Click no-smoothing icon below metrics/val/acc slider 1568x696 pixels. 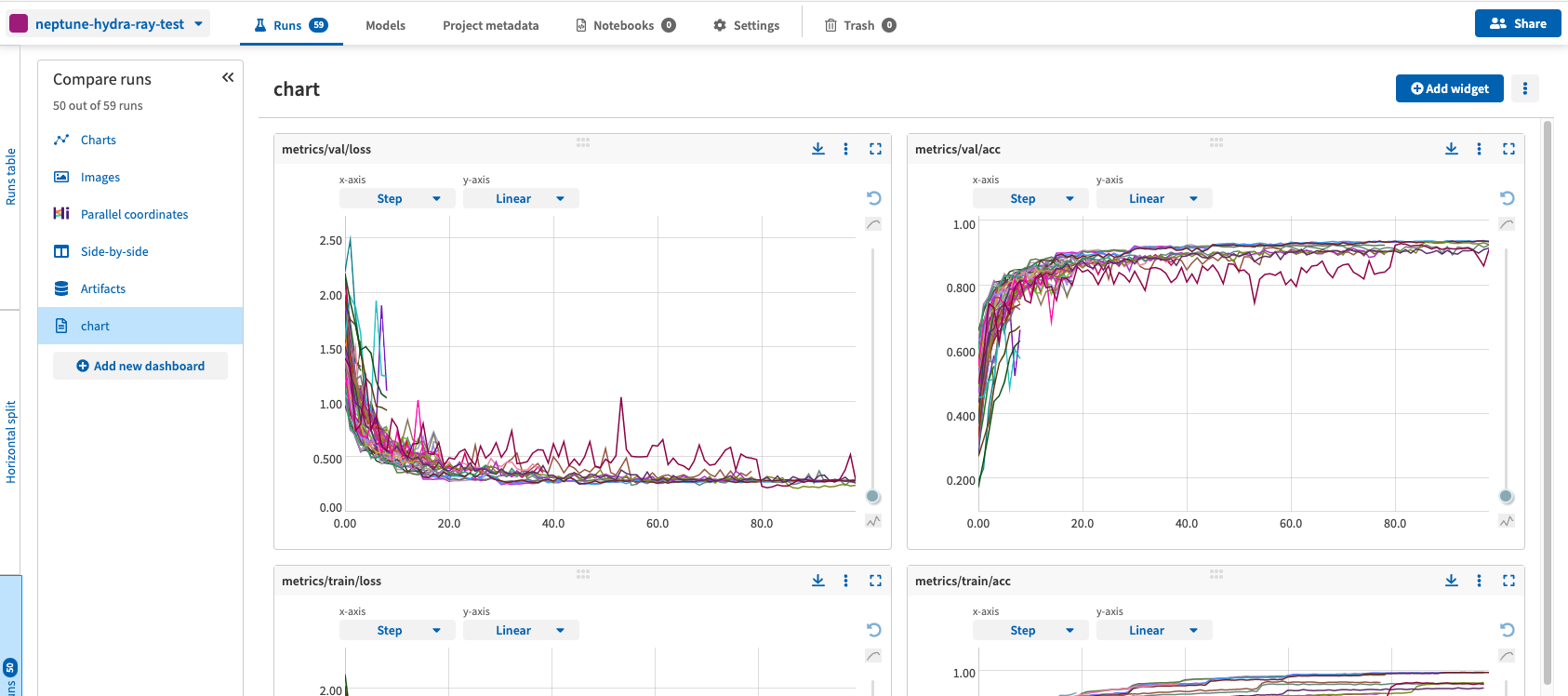pyautogui.click(x=1507, y=521)
